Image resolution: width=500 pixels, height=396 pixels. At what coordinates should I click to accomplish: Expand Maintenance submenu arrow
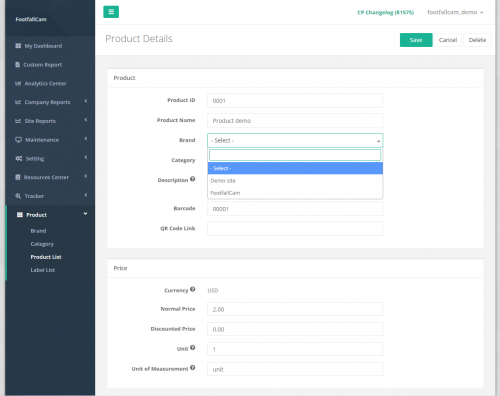[86, 138]
